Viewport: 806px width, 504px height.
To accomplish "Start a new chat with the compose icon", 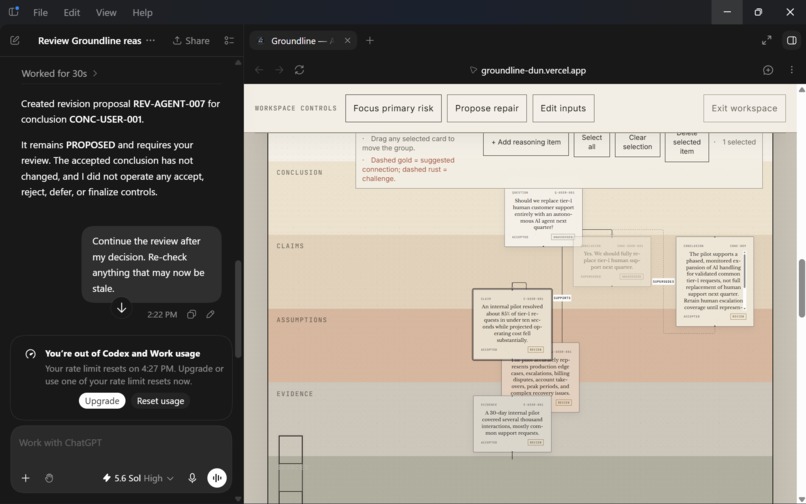I will coord(14,41).
